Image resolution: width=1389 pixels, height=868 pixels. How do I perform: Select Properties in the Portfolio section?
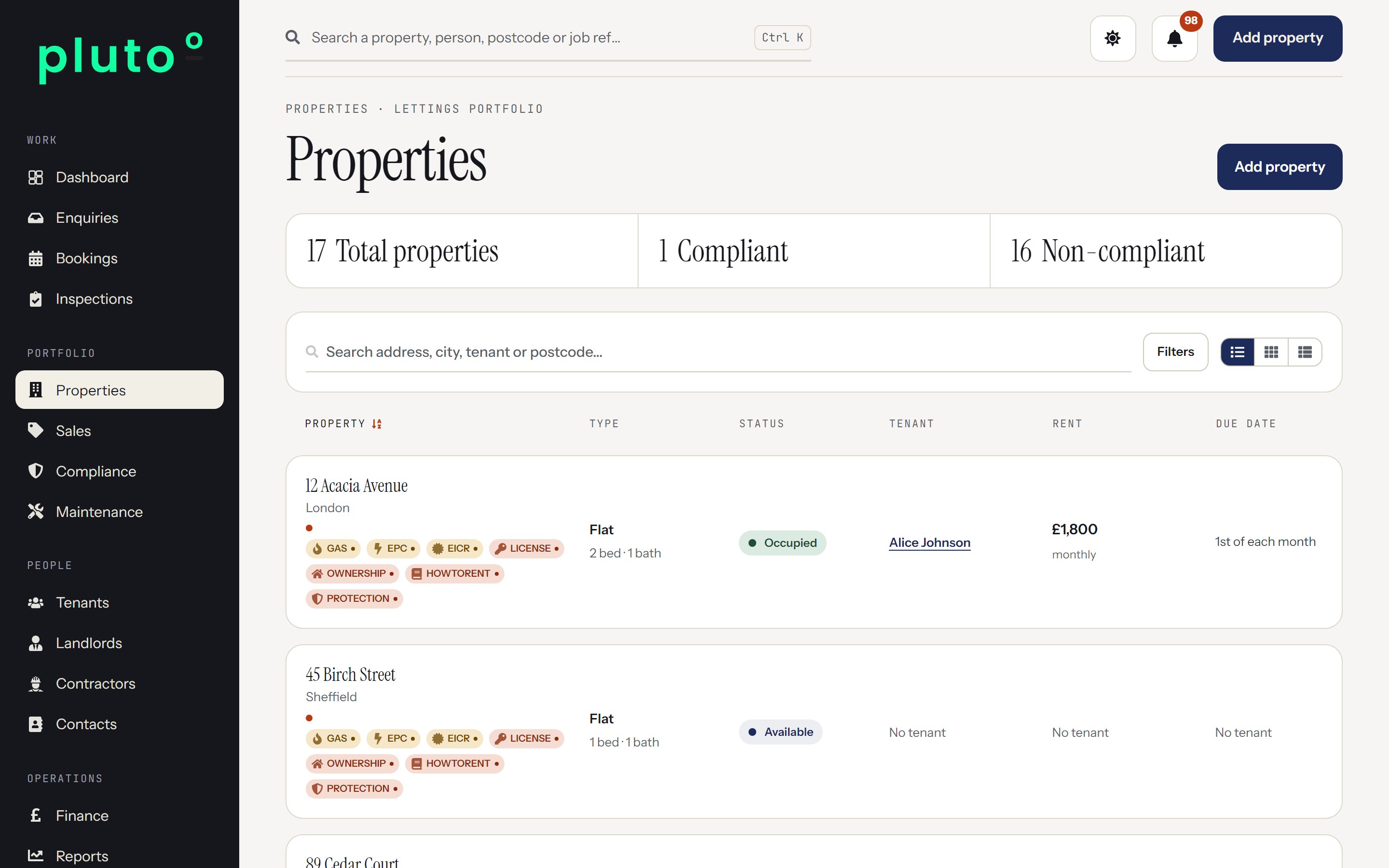coord(120,390)
